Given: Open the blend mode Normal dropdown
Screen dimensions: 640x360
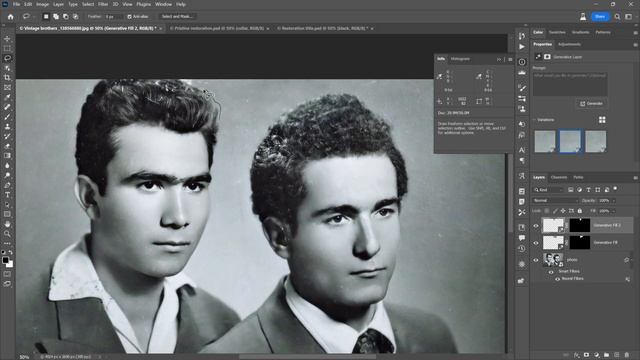Looking at the screenshot, I should [556, 200].
